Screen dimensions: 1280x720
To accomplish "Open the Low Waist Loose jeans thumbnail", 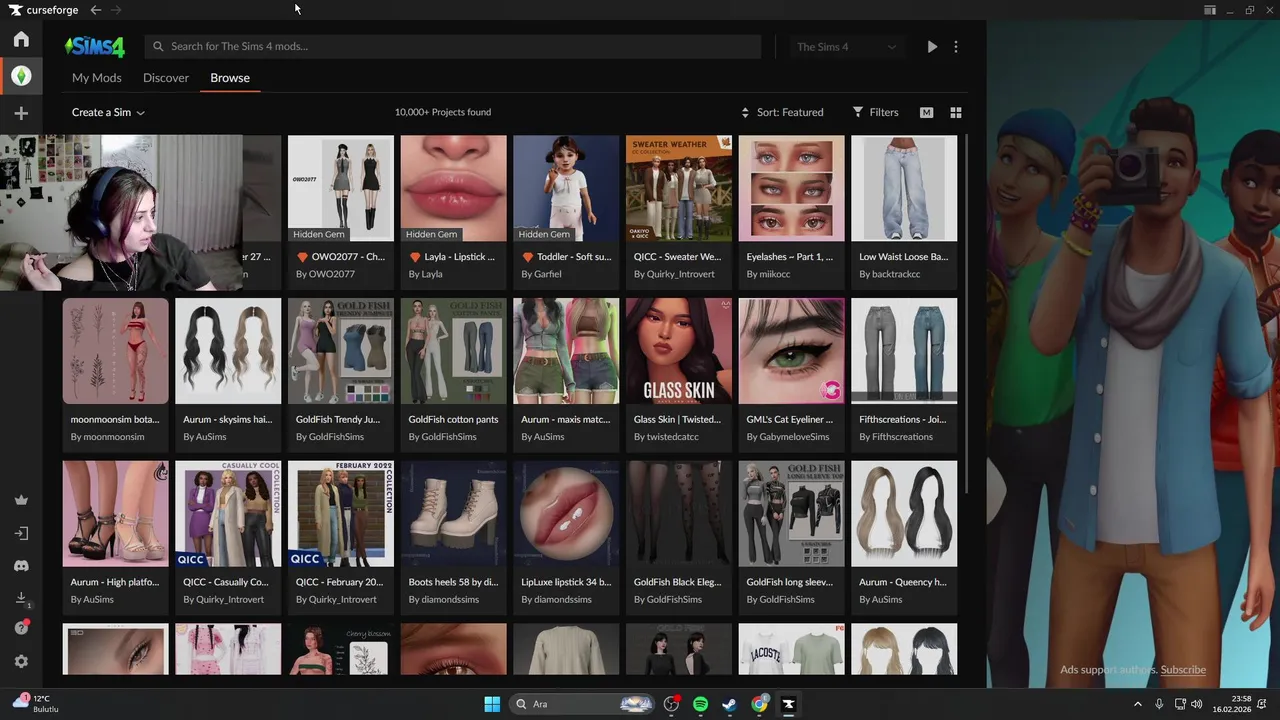I will point(904,188).
